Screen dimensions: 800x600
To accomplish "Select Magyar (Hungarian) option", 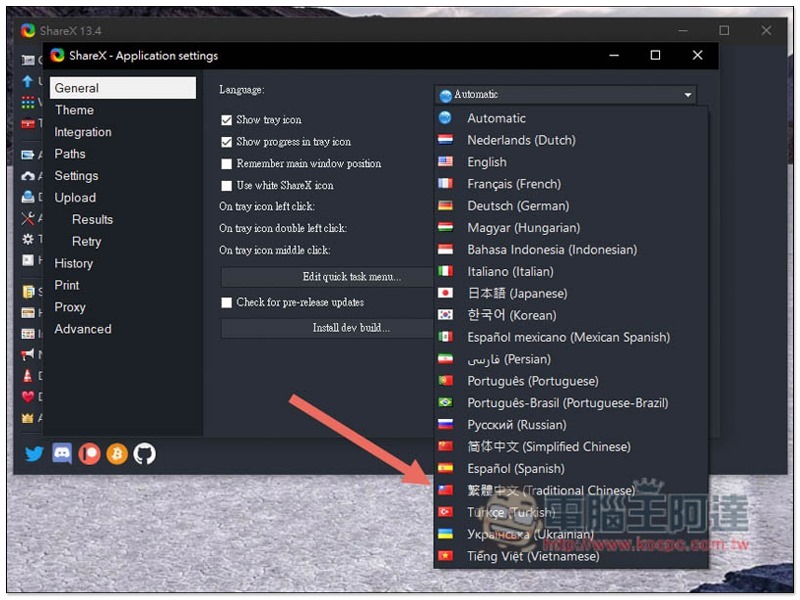I will [571, 228].
